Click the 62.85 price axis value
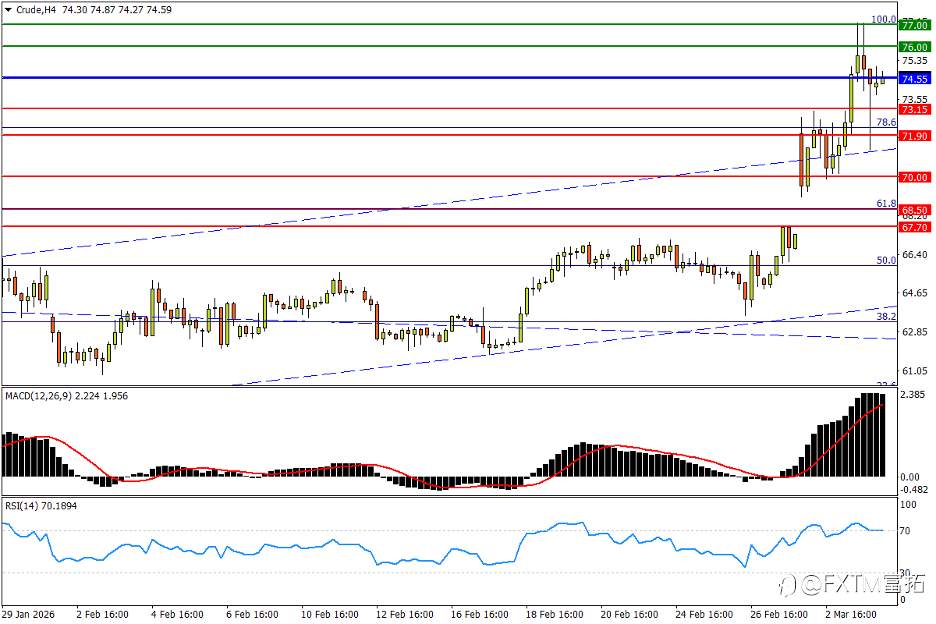 click(915, 331)
